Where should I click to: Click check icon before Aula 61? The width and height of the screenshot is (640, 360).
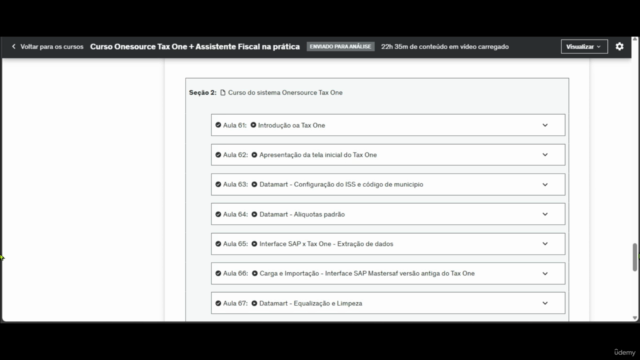click(218, 125)
